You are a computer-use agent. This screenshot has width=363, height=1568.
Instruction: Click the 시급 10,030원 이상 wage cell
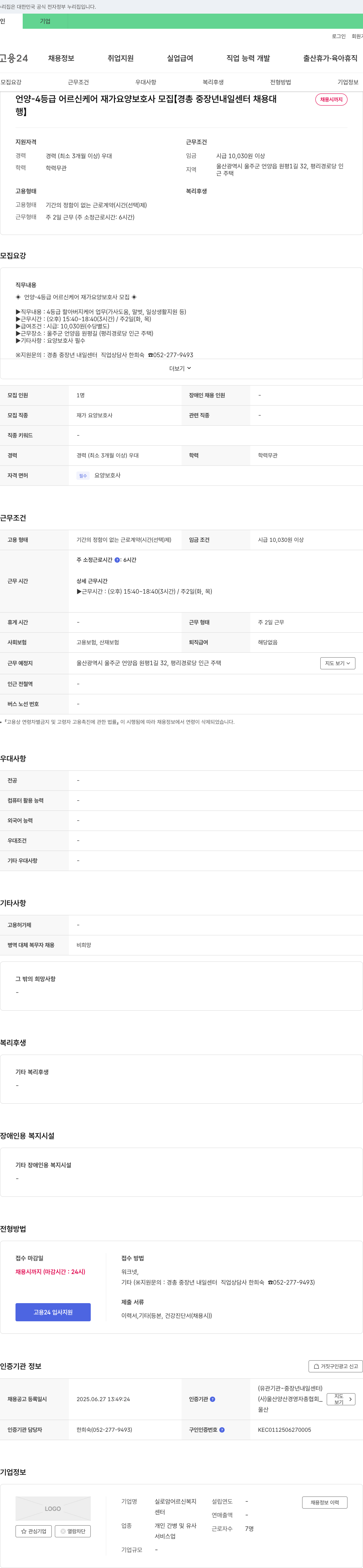coord(281,540)
